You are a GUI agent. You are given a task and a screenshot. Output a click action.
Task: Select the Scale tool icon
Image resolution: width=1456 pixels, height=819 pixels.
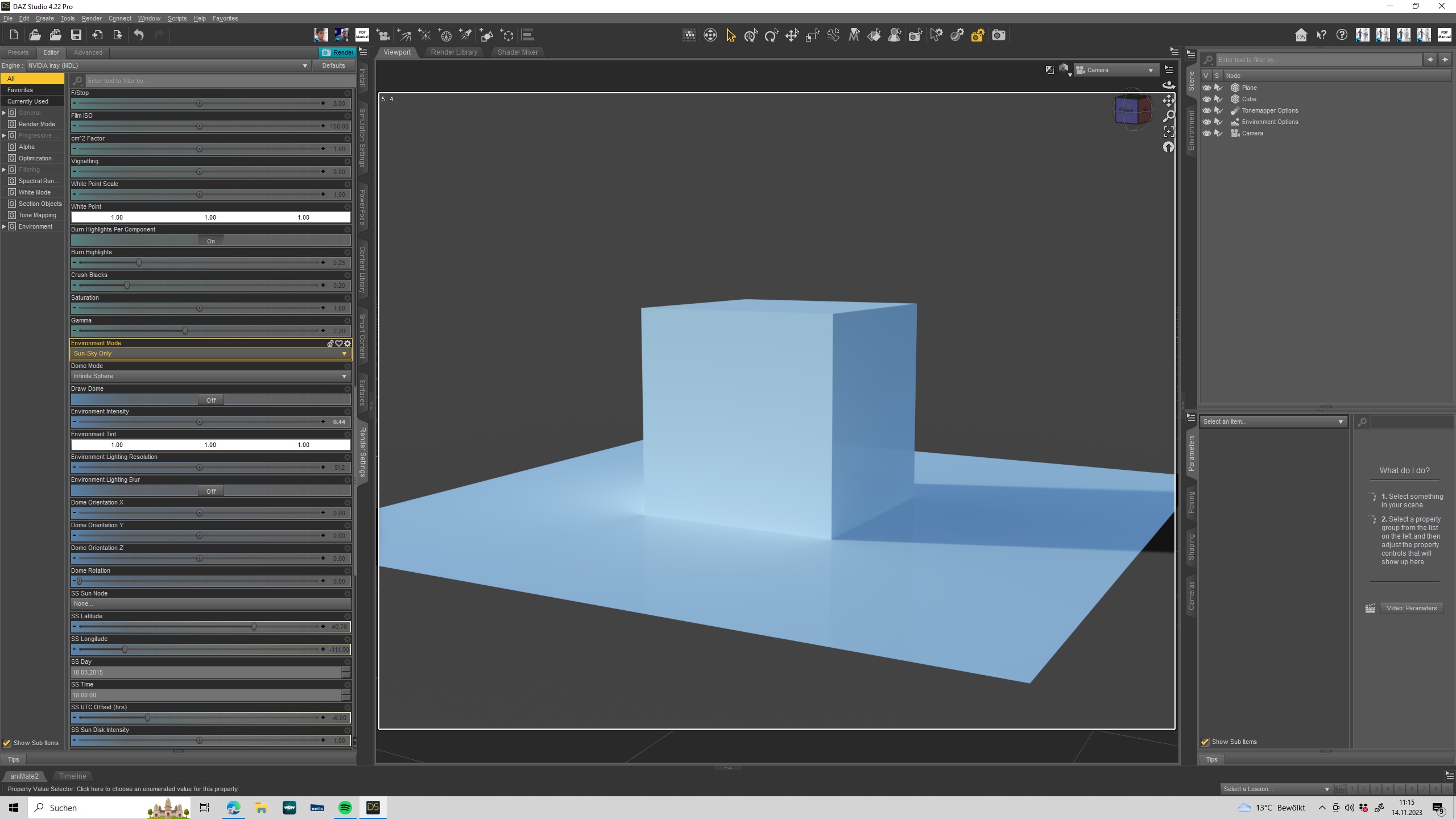[812, 36]
